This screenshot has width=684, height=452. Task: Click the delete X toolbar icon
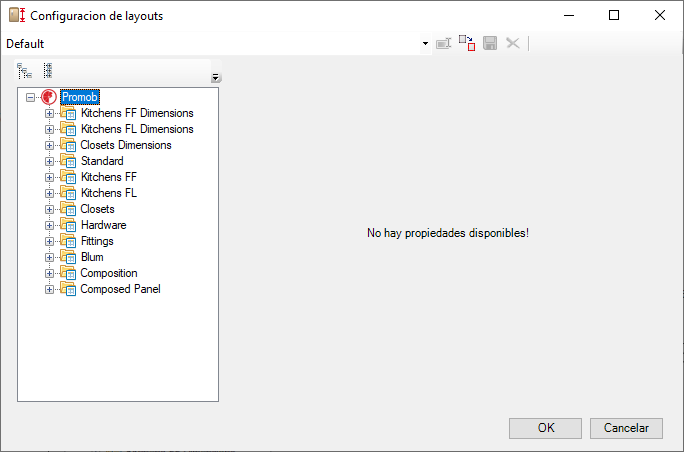(513, 43)
